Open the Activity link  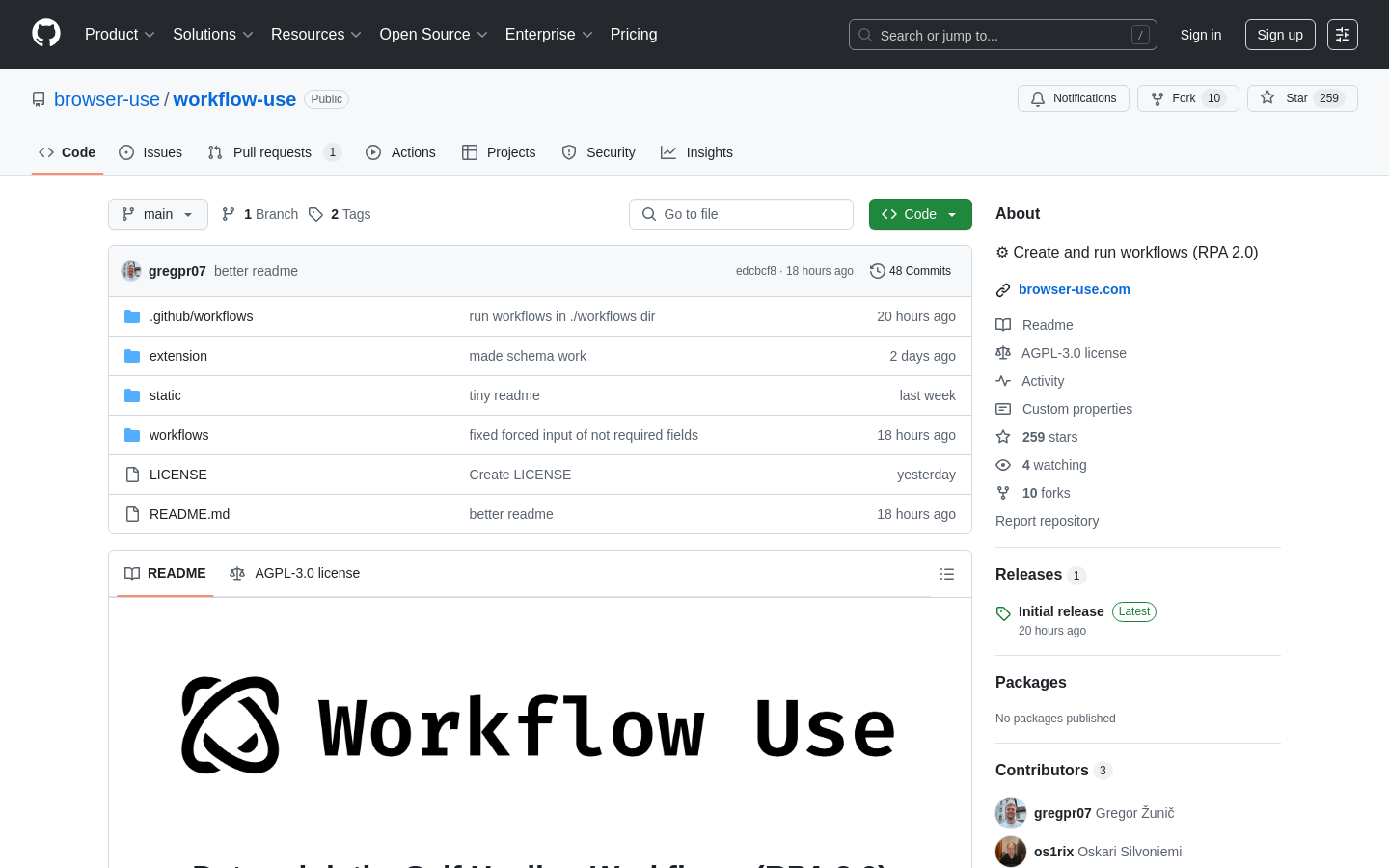1030,381
